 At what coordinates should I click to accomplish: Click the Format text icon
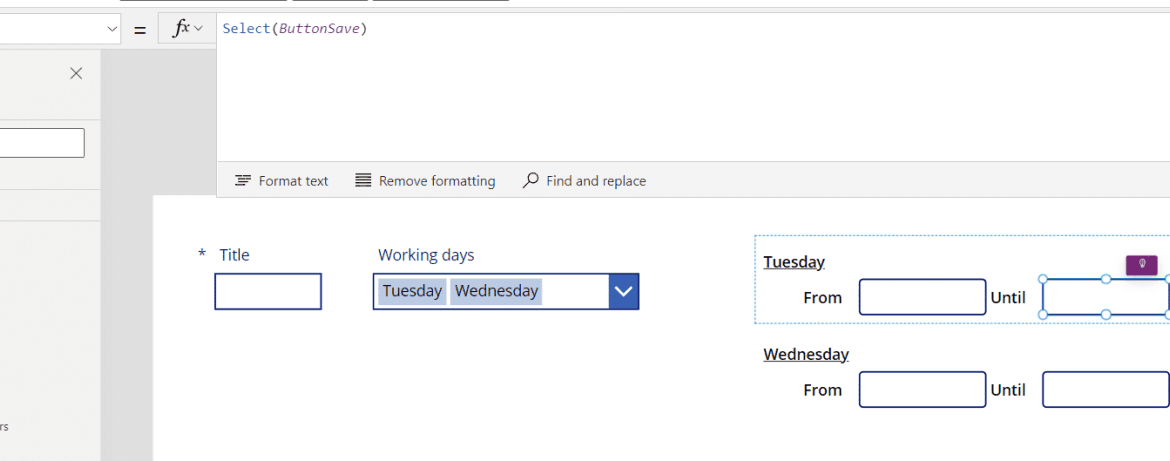243,181
